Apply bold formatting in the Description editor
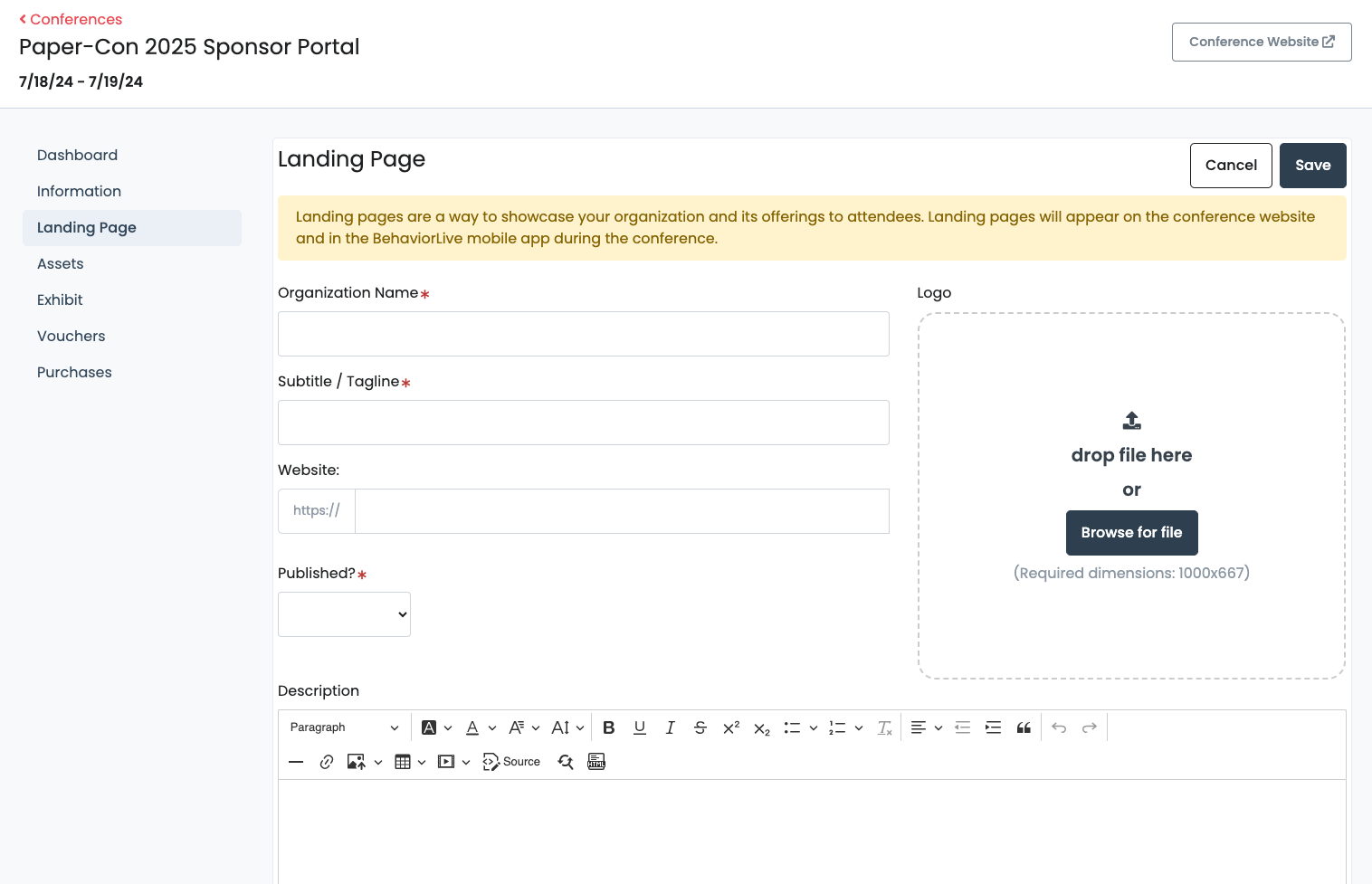 pos(608,727)
